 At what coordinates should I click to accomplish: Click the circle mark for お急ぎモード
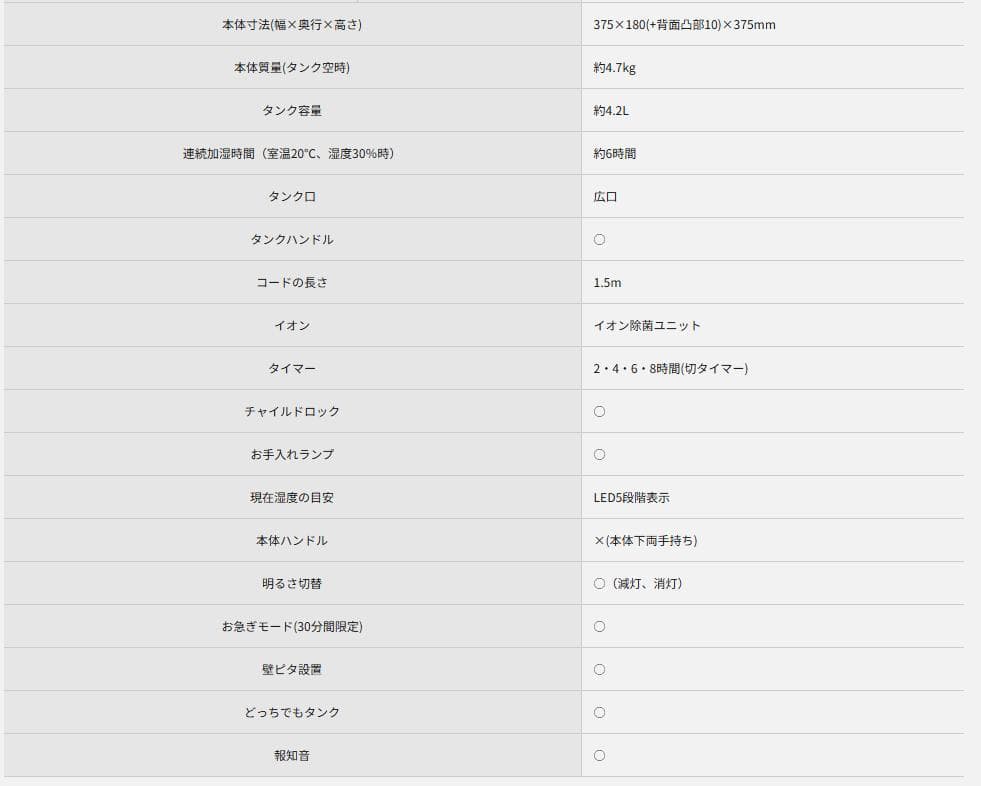click(599, 627)
